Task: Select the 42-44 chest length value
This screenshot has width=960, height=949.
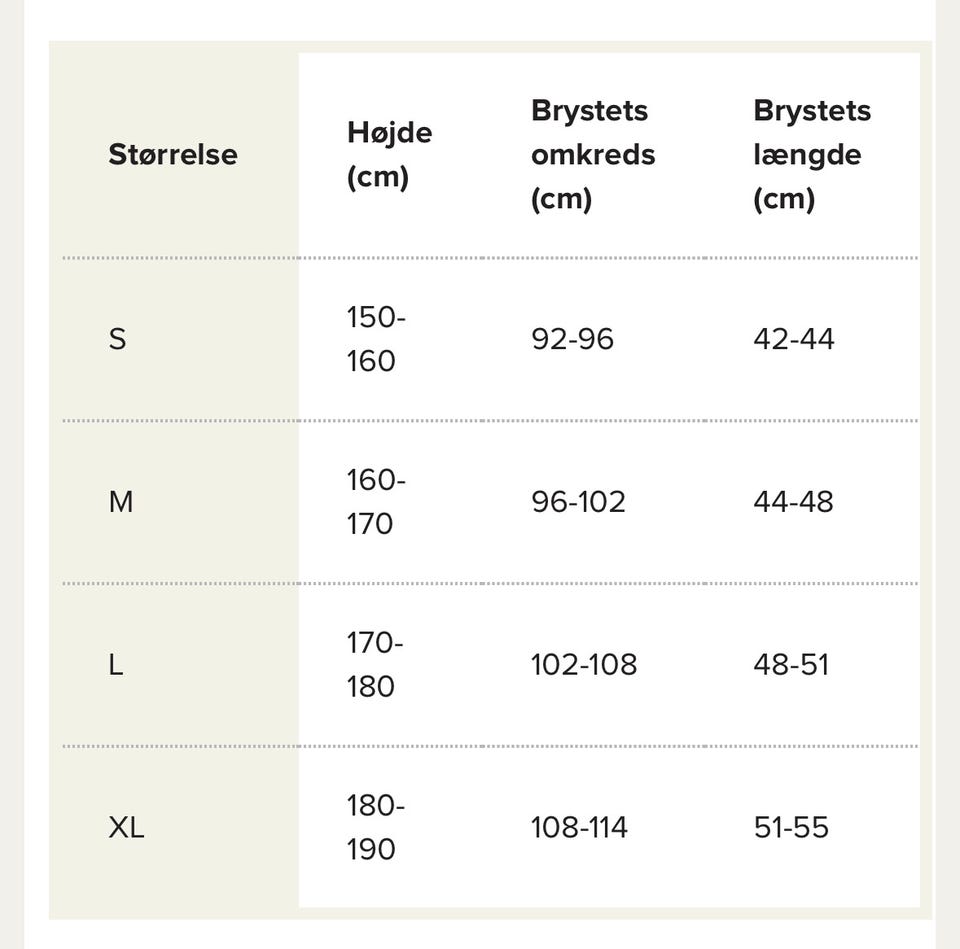Action: 793,339
